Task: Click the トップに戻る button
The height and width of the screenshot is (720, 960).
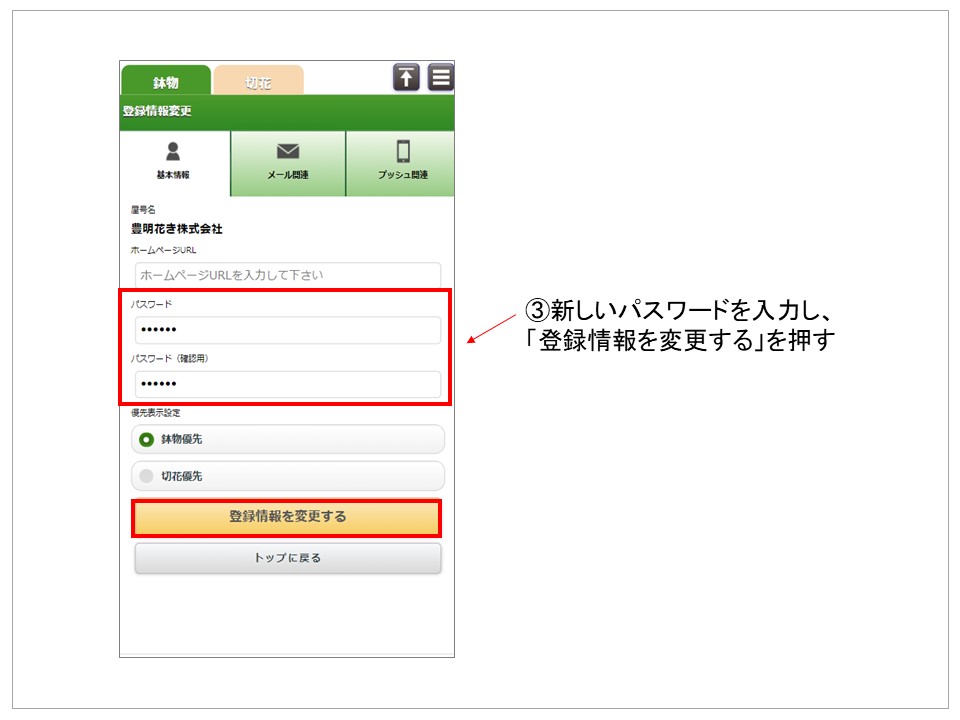Action: (288, 558)
